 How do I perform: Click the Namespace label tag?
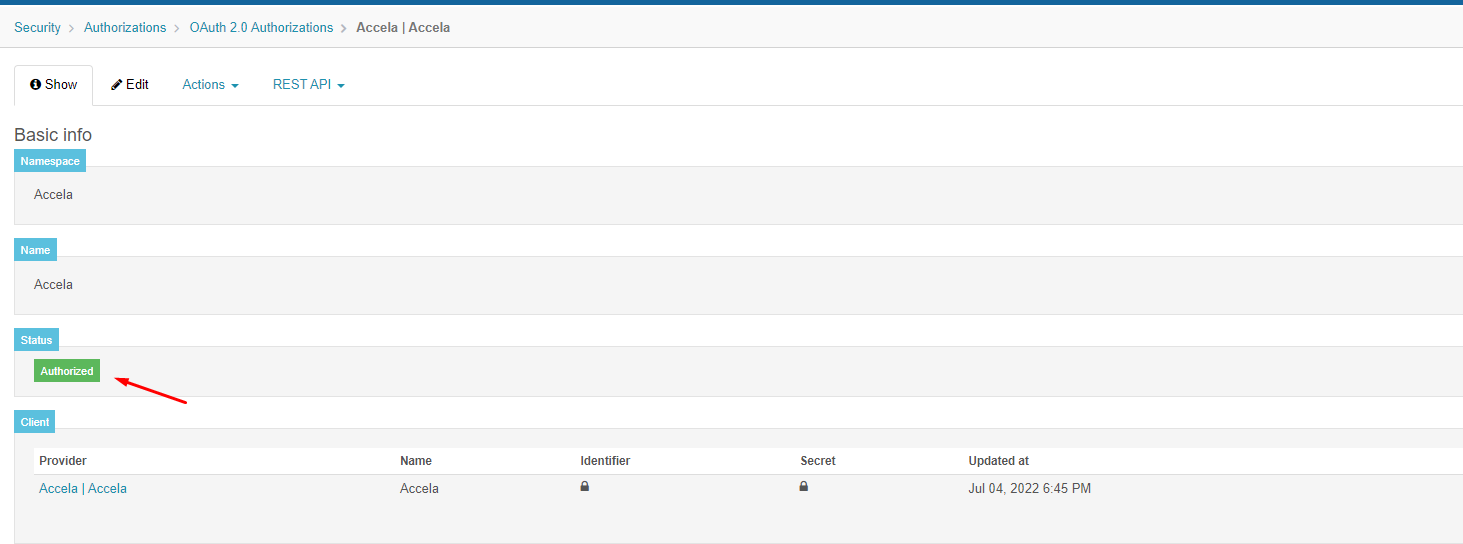coord(50,161)
